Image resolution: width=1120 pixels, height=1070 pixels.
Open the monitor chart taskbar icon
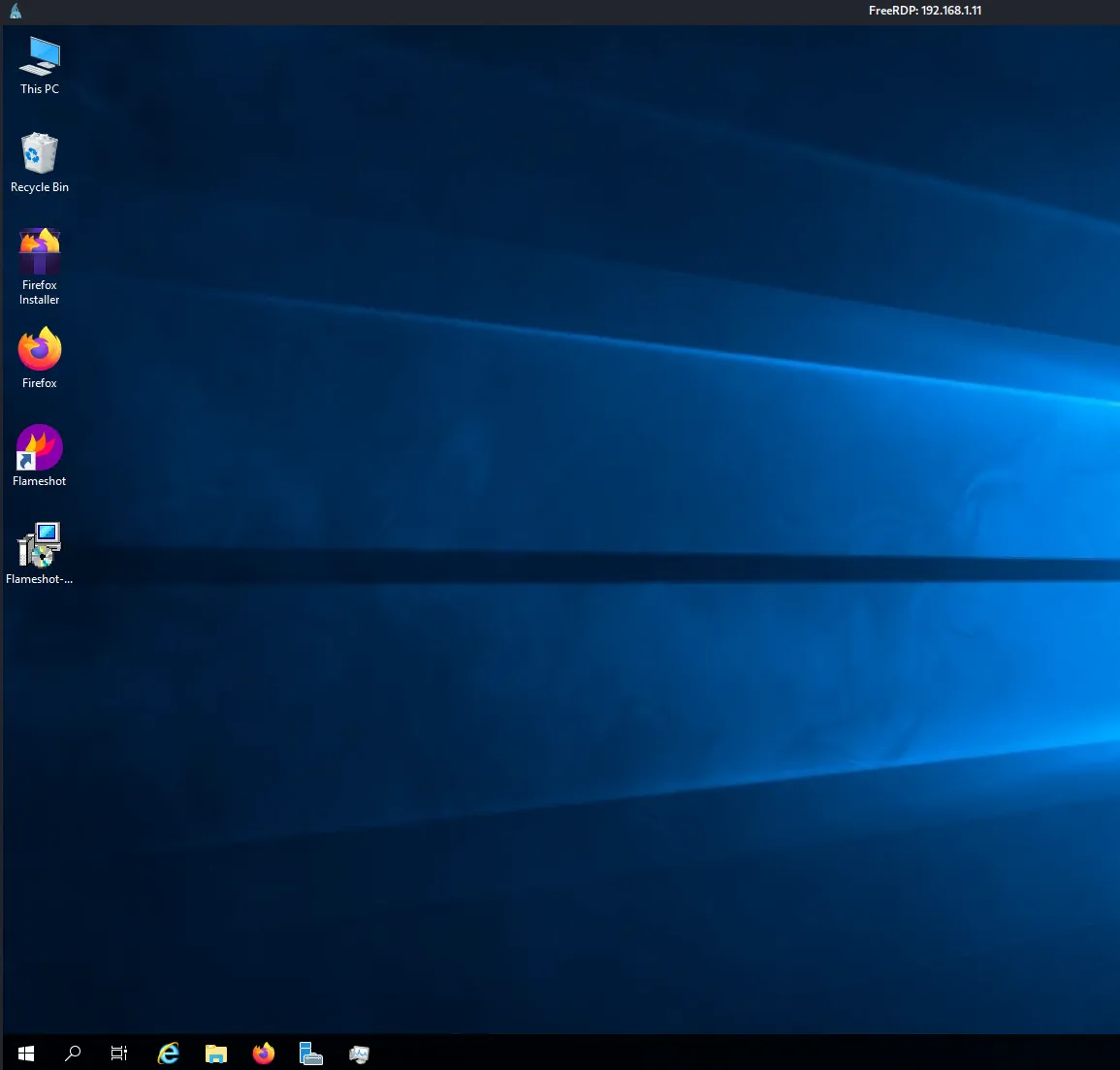[359, 1054]
